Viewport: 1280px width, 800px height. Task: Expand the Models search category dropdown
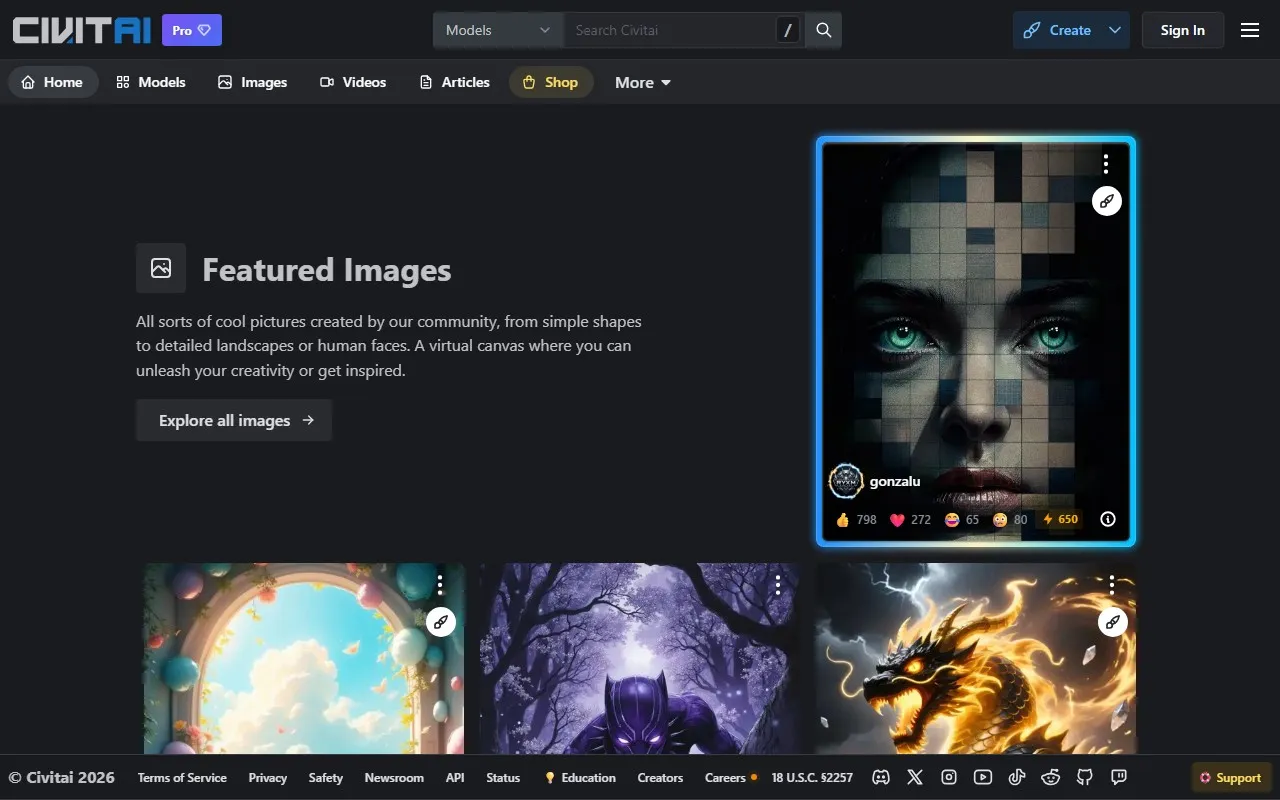(x=498, y=30)
